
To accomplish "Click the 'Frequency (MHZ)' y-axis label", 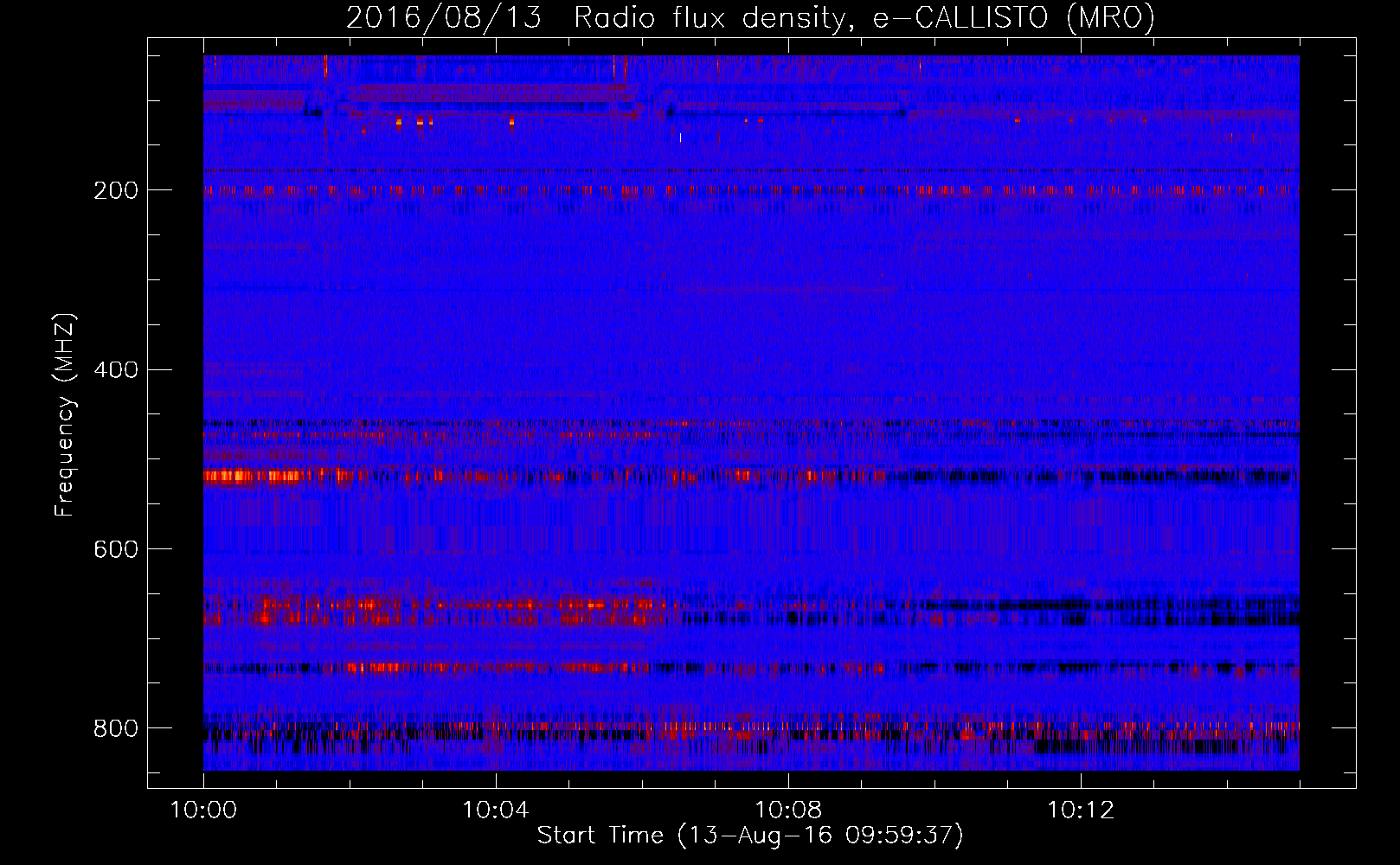I will pyautogui.click(x=65, y=414).
